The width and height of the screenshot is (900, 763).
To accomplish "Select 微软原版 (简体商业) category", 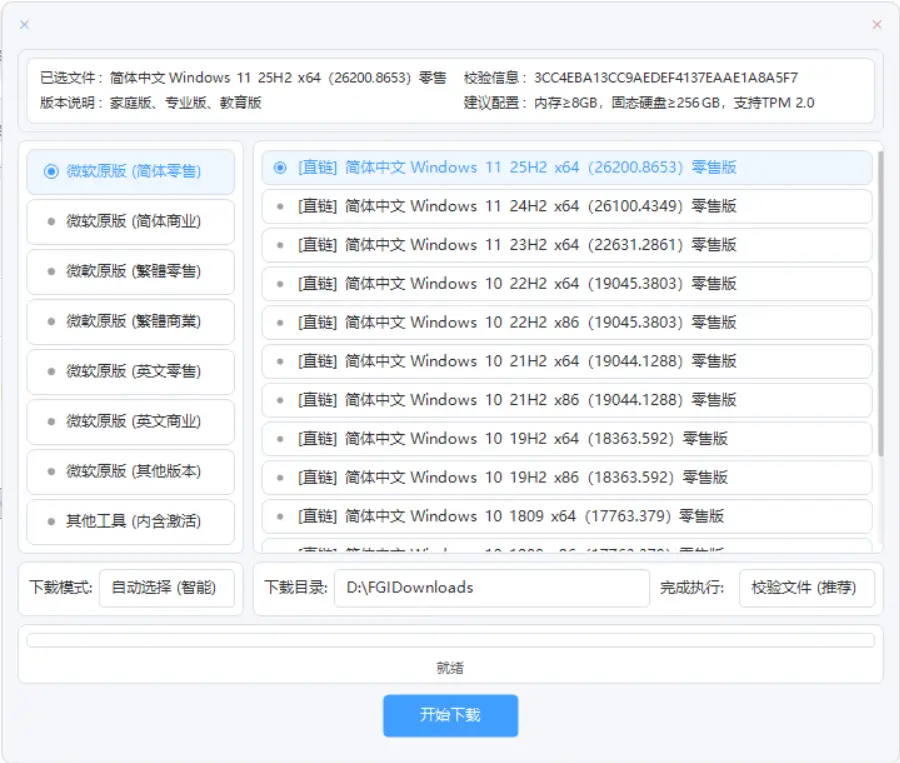I will [x=131, y=221].
